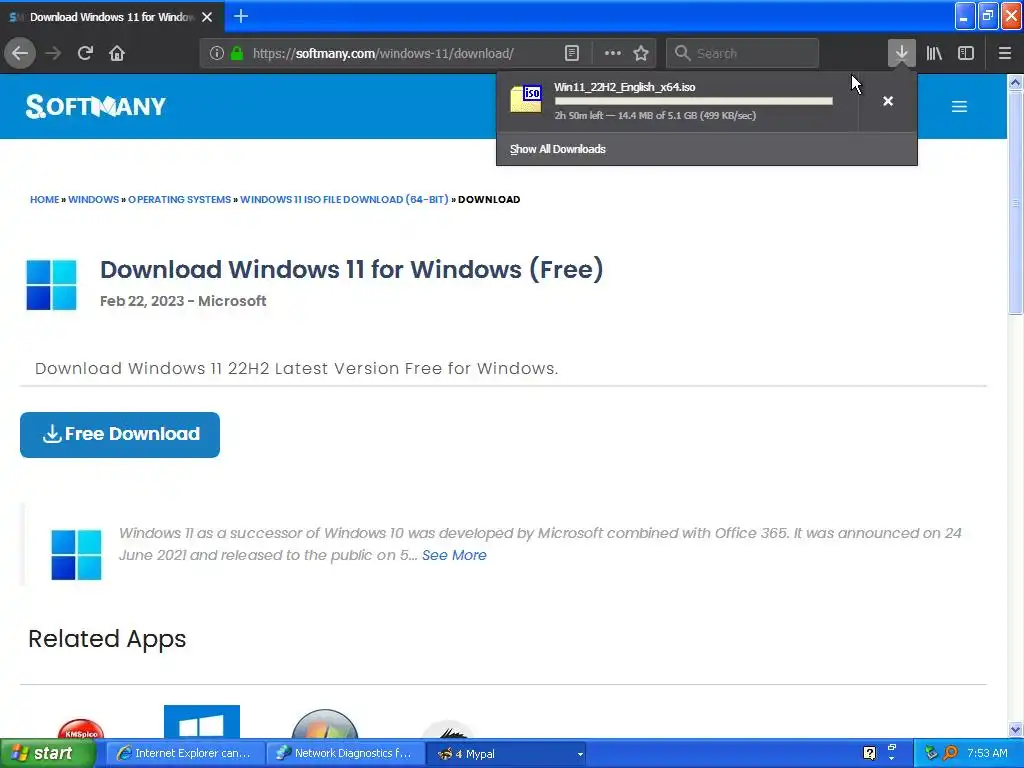Open the browser hamburger menu
The height and width of the screenshot is (768, 1024).
click(x=1005, y=53)
